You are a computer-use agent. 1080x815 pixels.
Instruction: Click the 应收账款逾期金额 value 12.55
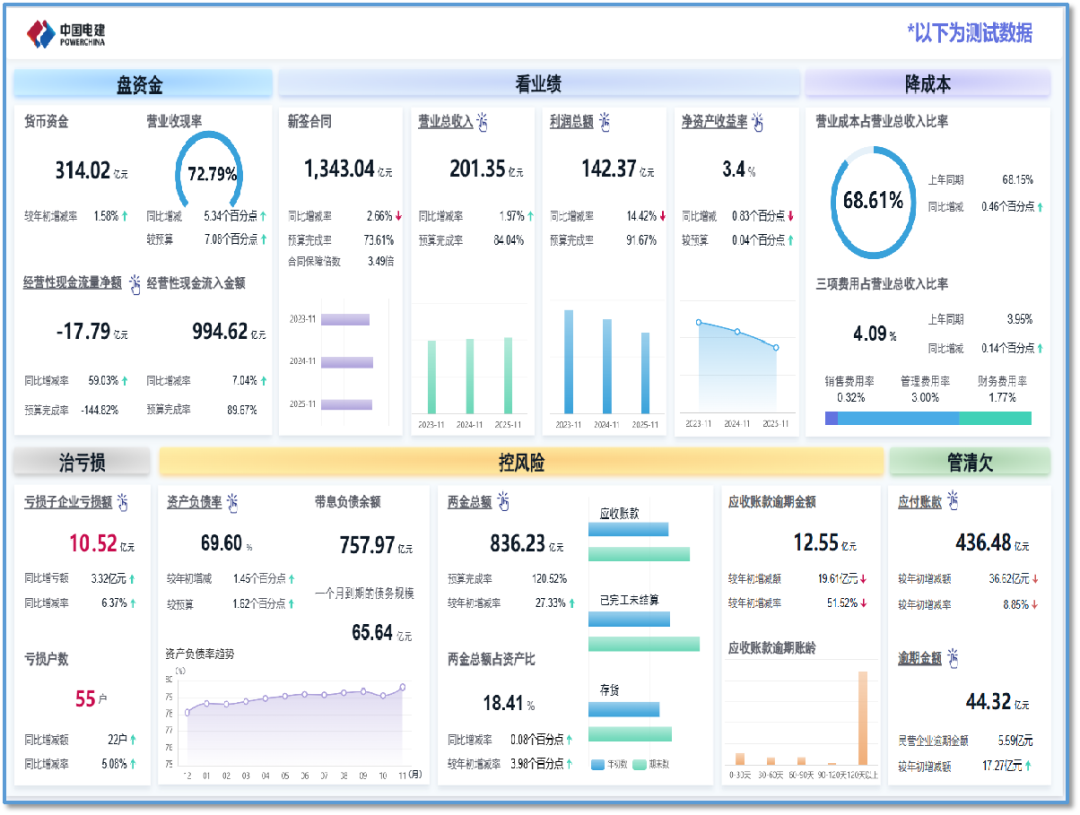tap(816, 543)
